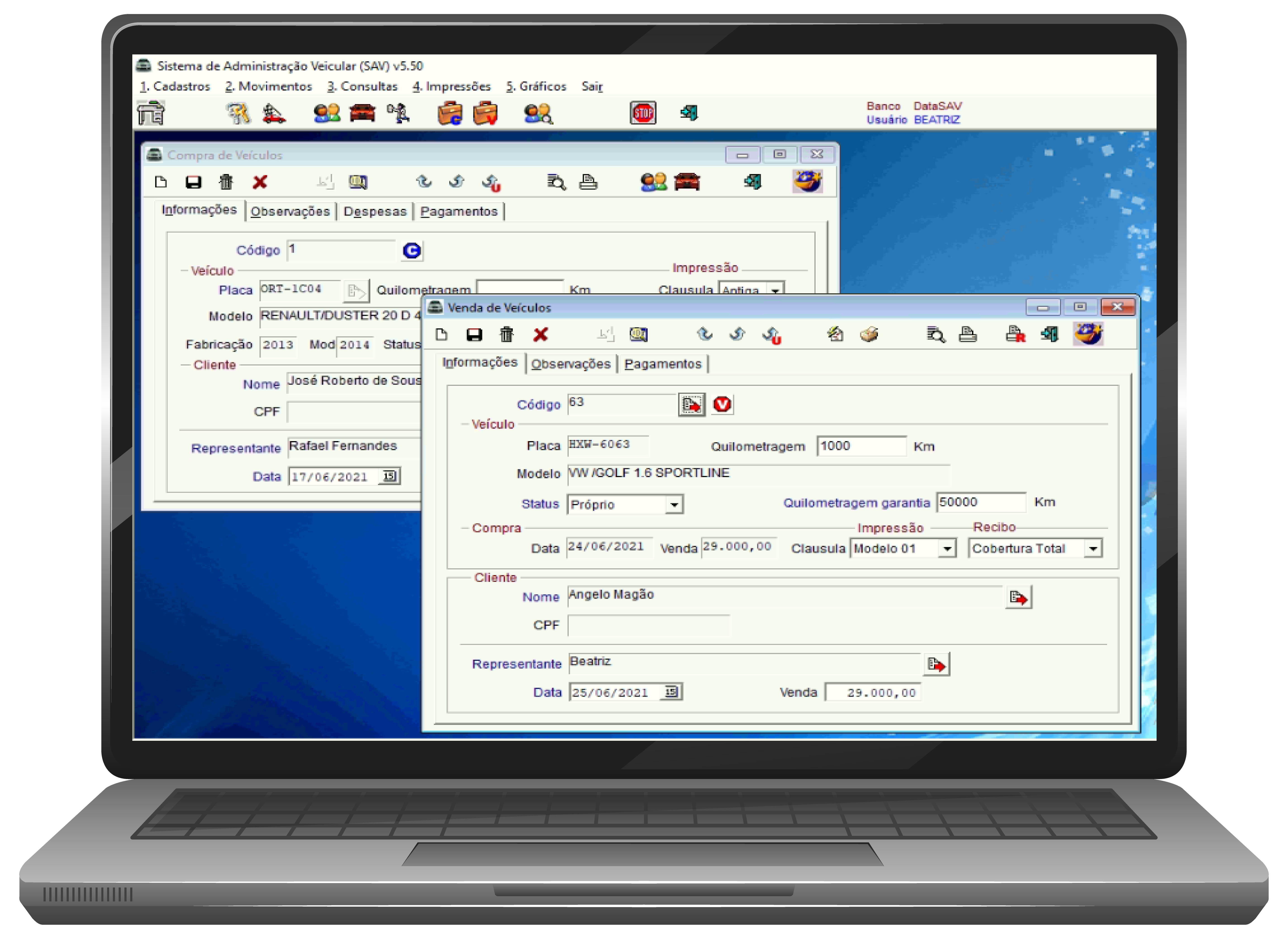Select Pagamentos tab in Compra de Veículos
Viewport: 1288px width, 939px height.
[x=459, y=211]
